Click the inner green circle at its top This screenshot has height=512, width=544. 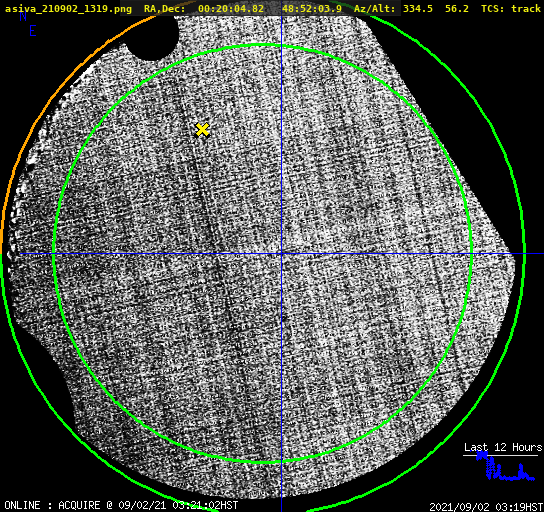[x=263, y=45]
